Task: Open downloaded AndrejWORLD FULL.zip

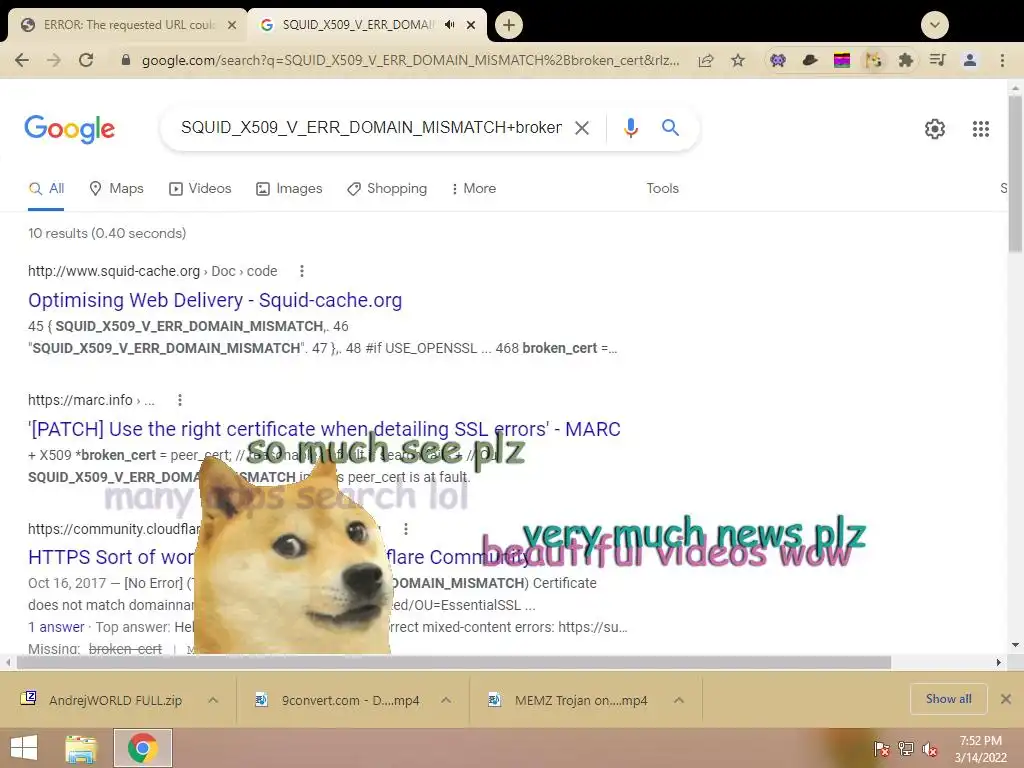Action: (x=104, y=700)
